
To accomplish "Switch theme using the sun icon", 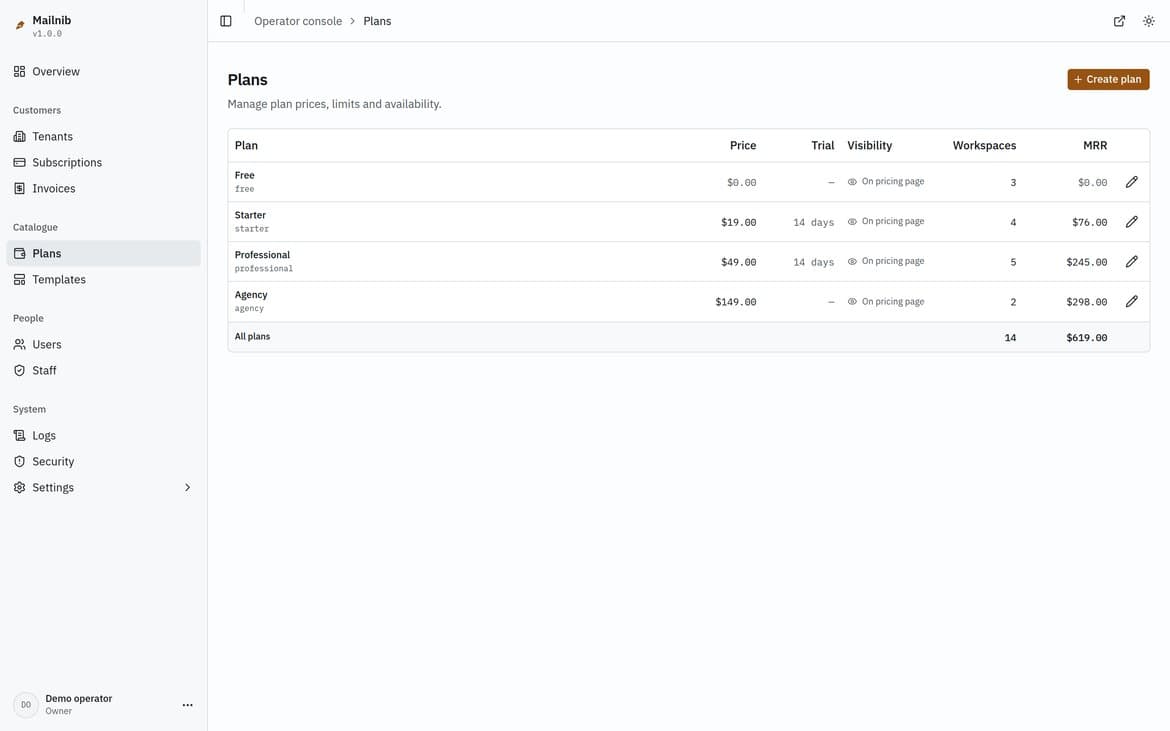I will pyautogui.click(x=1149, y=21).
